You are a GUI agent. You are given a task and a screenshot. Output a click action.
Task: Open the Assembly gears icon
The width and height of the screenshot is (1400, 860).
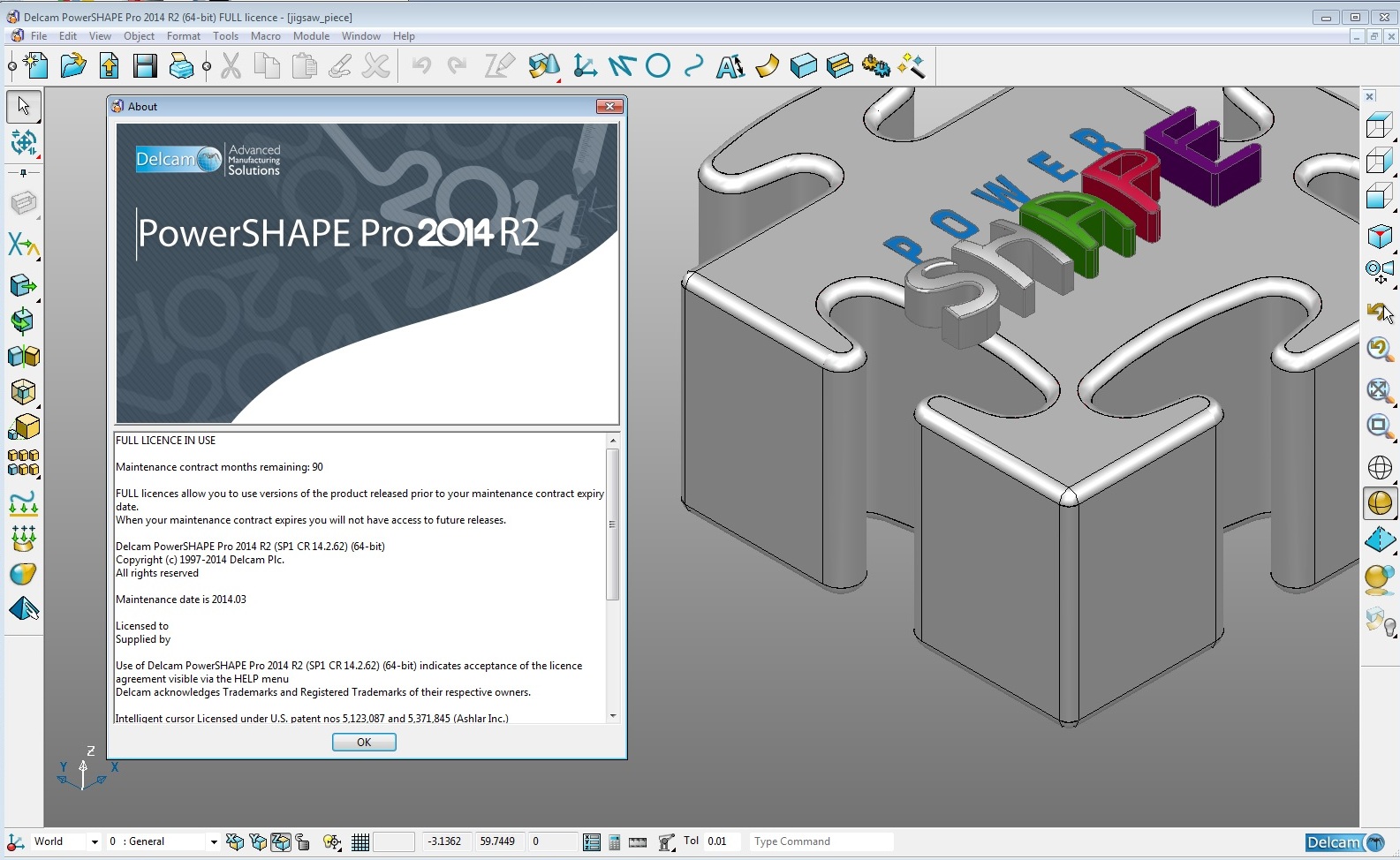pos(875,65)
